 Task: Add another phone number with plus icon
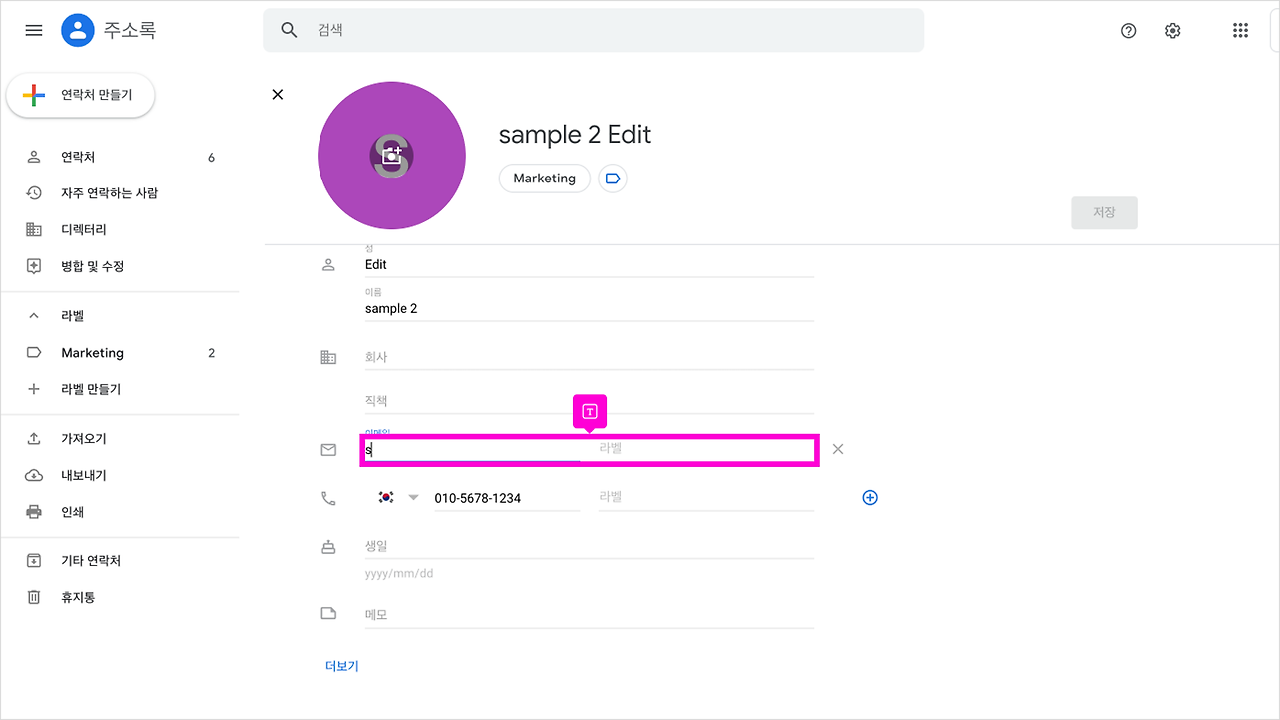point(870,497)
